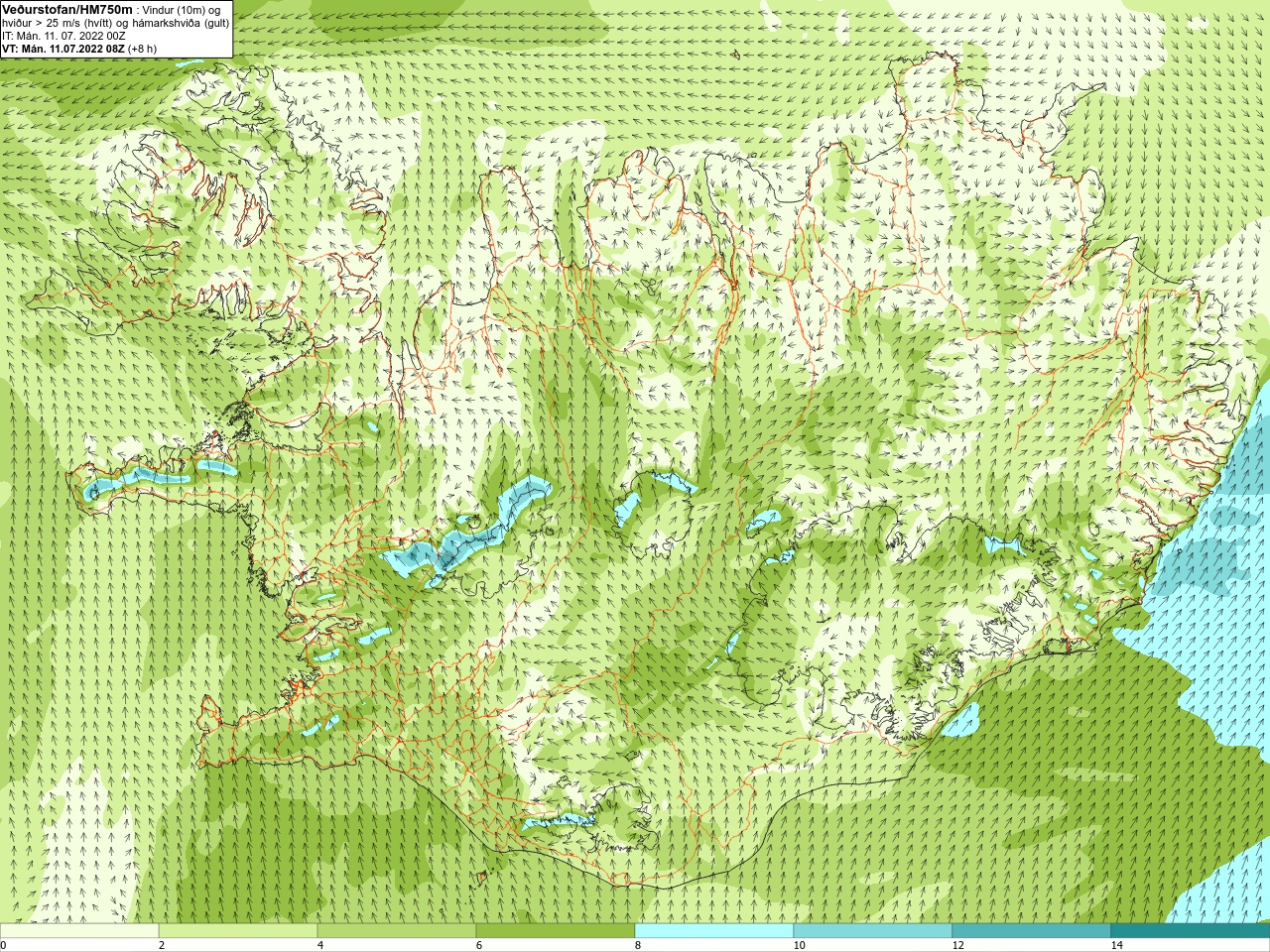Click the 'VT: Mán. 11.07.2022 08Z (+8 h)' line

pos(79,48)
